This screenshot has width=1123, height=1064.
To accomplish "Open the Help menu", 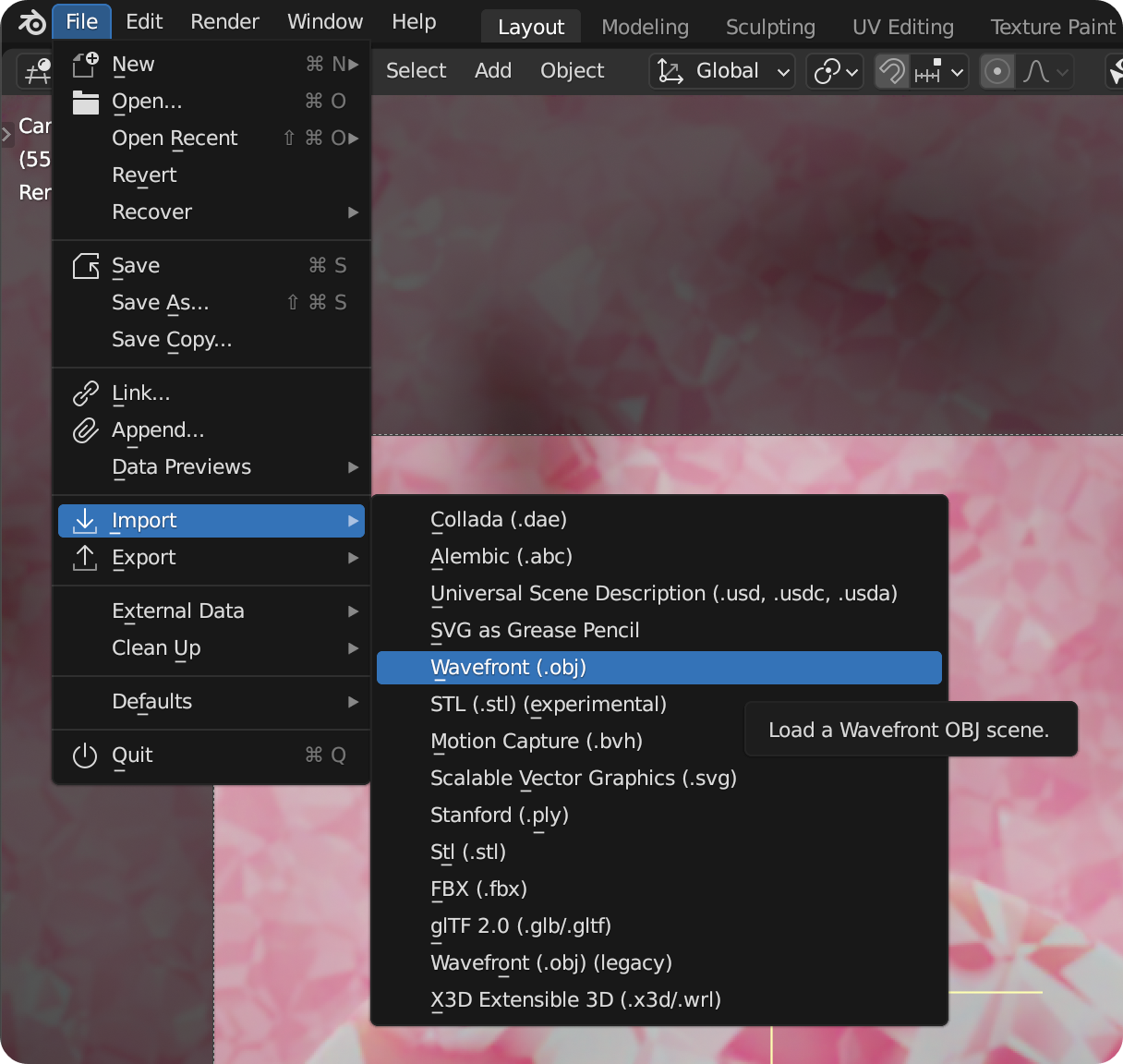I will click(x=414, y=21).
